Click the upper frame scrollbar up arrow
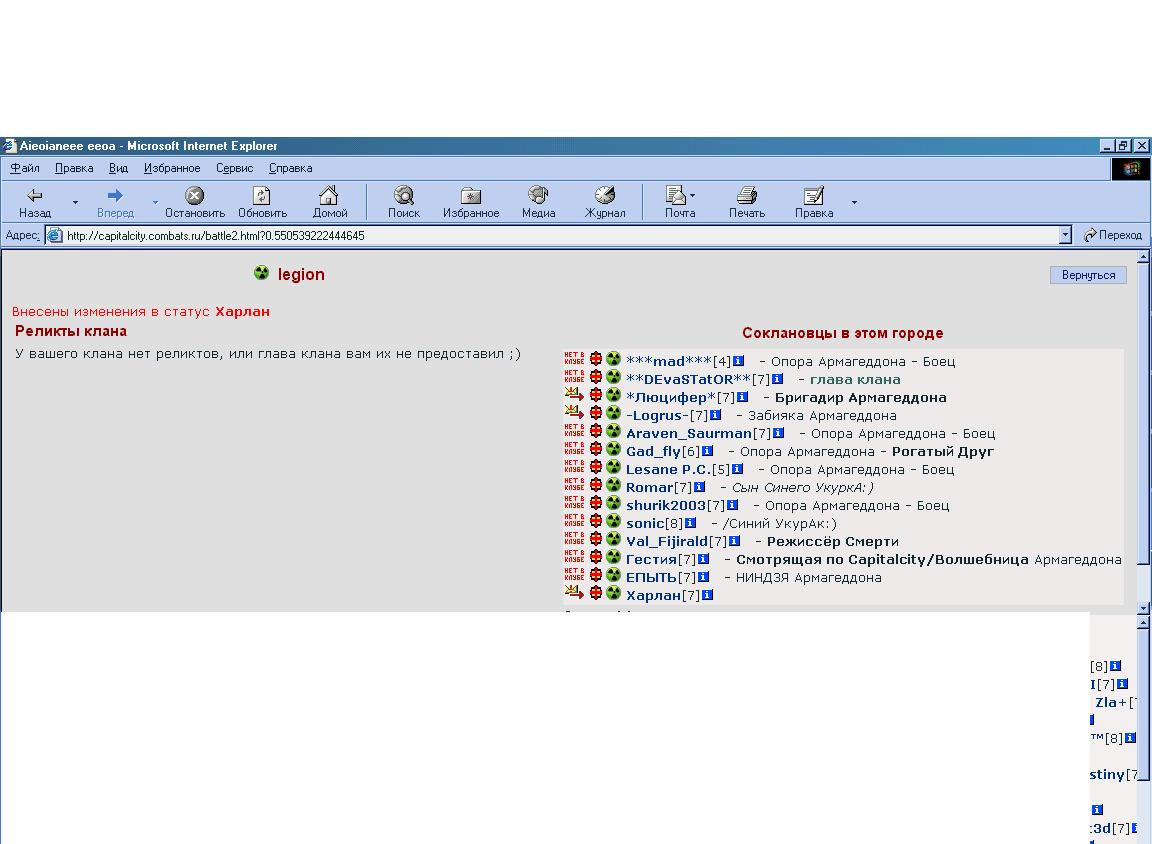The width and height of the screenshot is (1152, 844). click(1142, 257)
